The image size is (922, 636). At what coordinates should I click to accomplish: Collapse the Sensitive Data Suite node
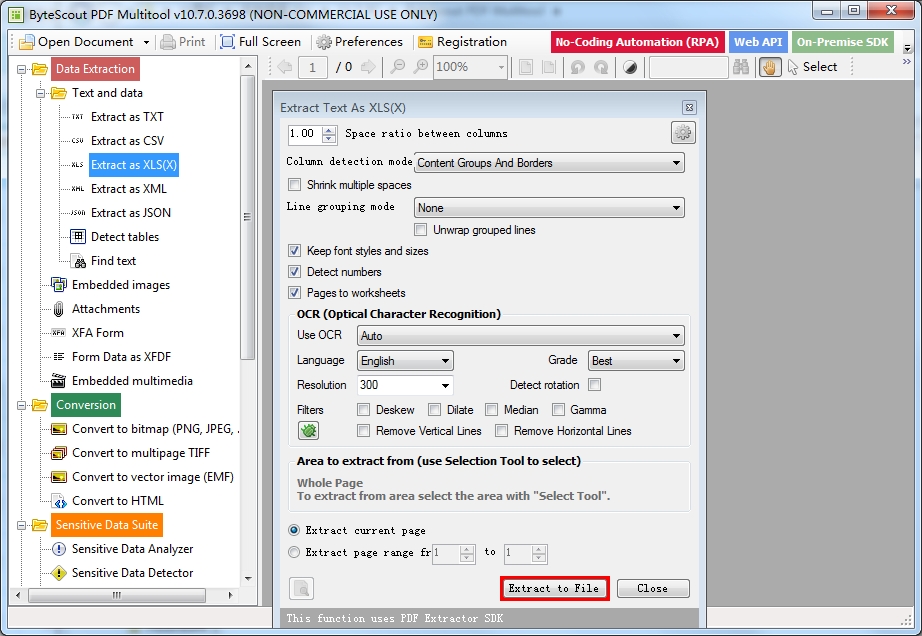click(x=22, y=525)
